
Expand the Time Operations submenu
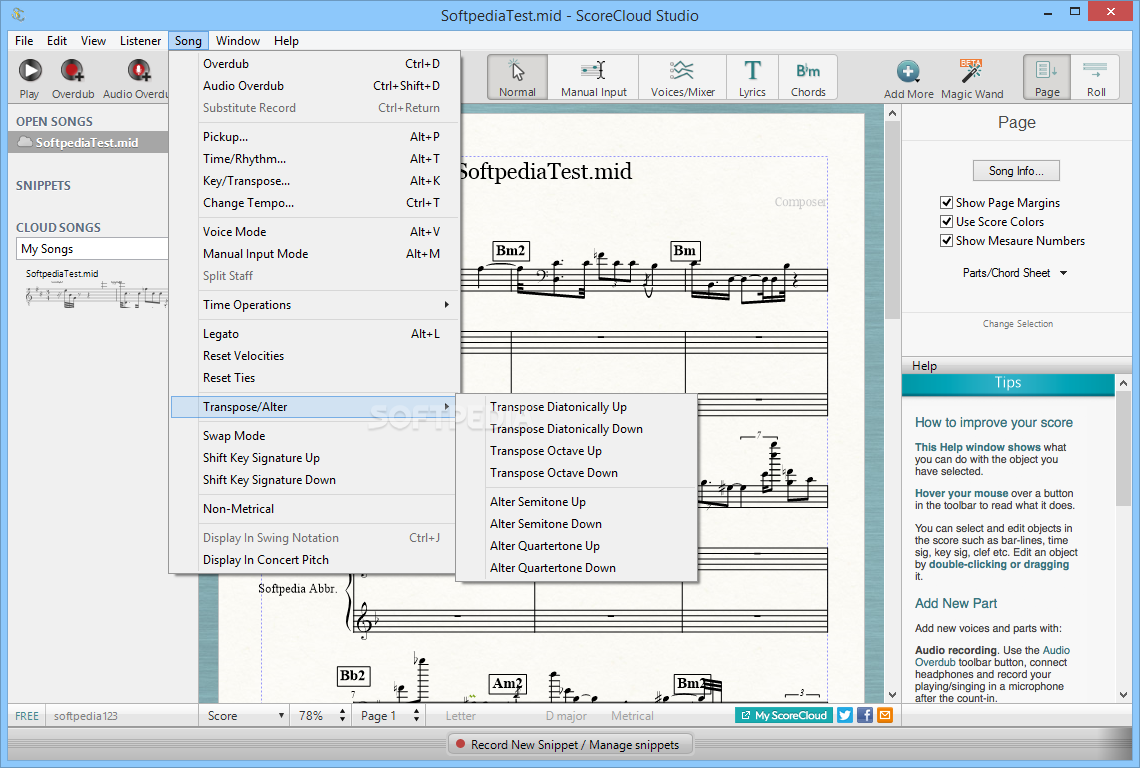[315, 305]
